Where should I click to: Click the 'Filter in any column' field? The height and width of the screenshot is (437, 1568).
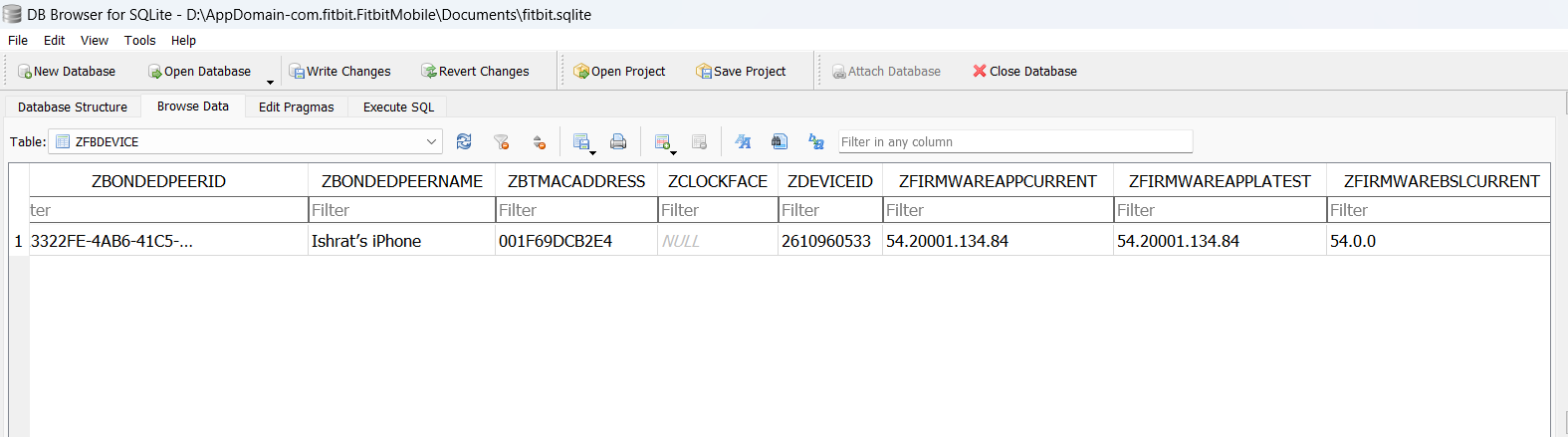point(1014,141)
